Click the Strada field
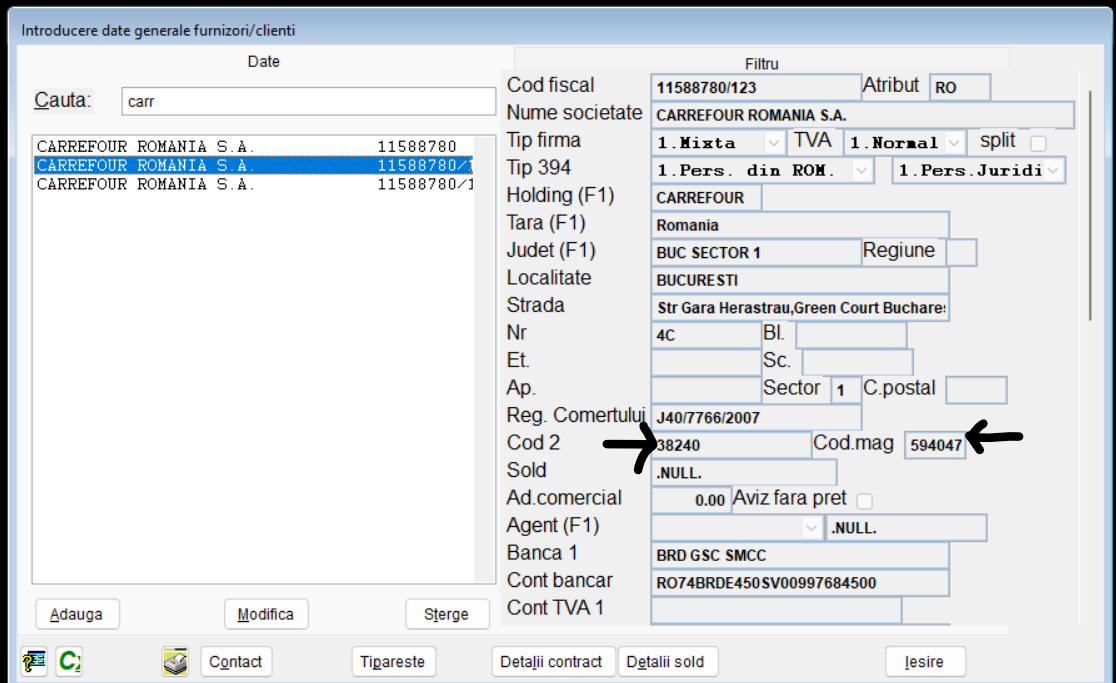Image resolution: width=1116 pixels, height=683 pixels. (x=799, y=308)
